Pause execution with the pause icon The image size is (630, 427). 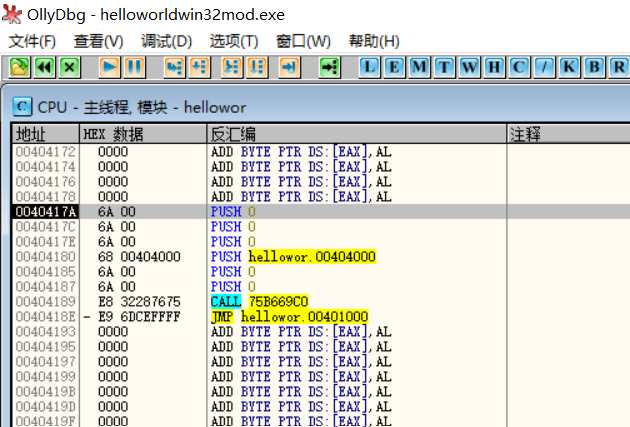135,67
